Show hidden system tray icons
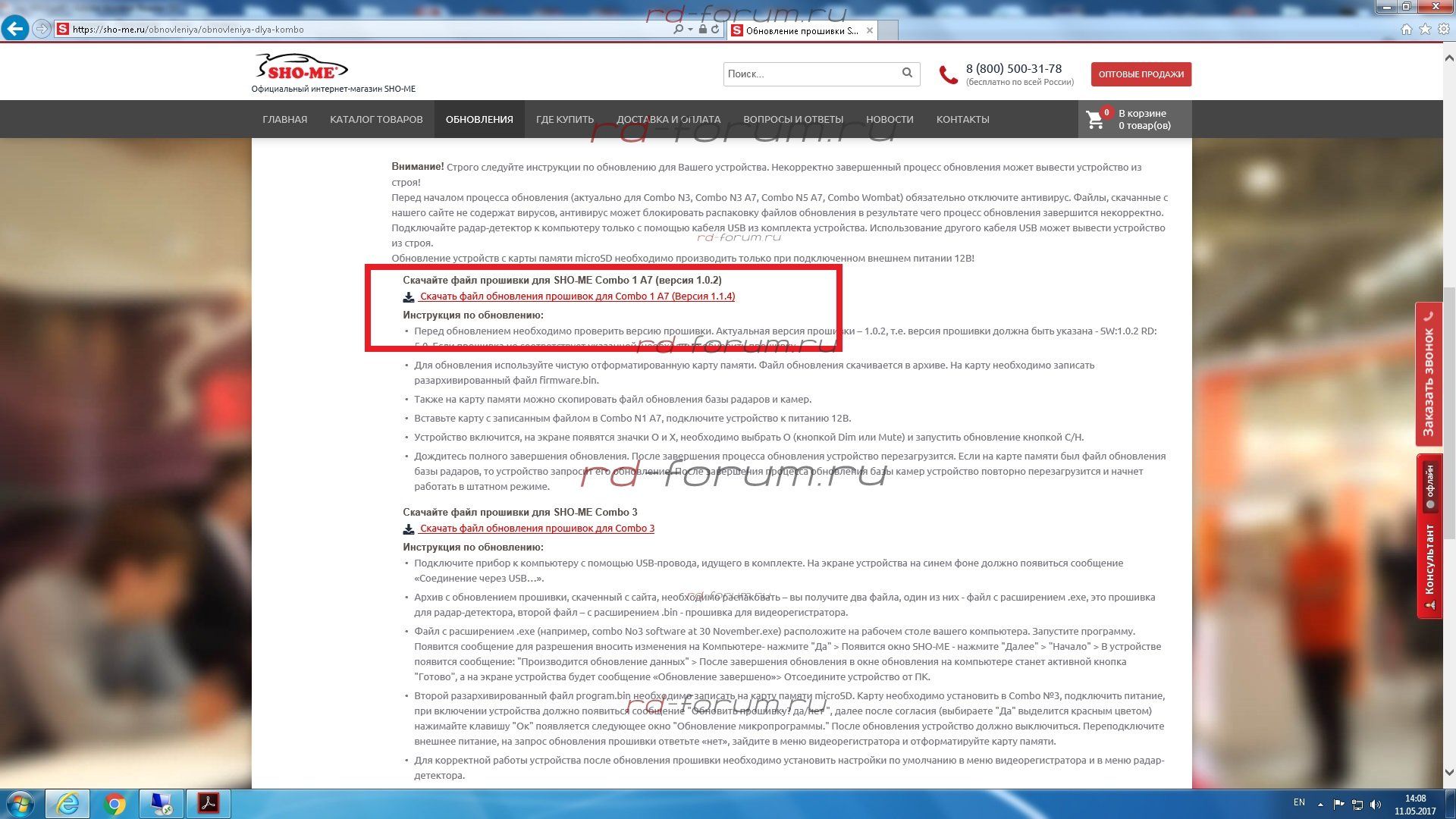Viewport: 1456px width, 819px height. click(1320, 804)
